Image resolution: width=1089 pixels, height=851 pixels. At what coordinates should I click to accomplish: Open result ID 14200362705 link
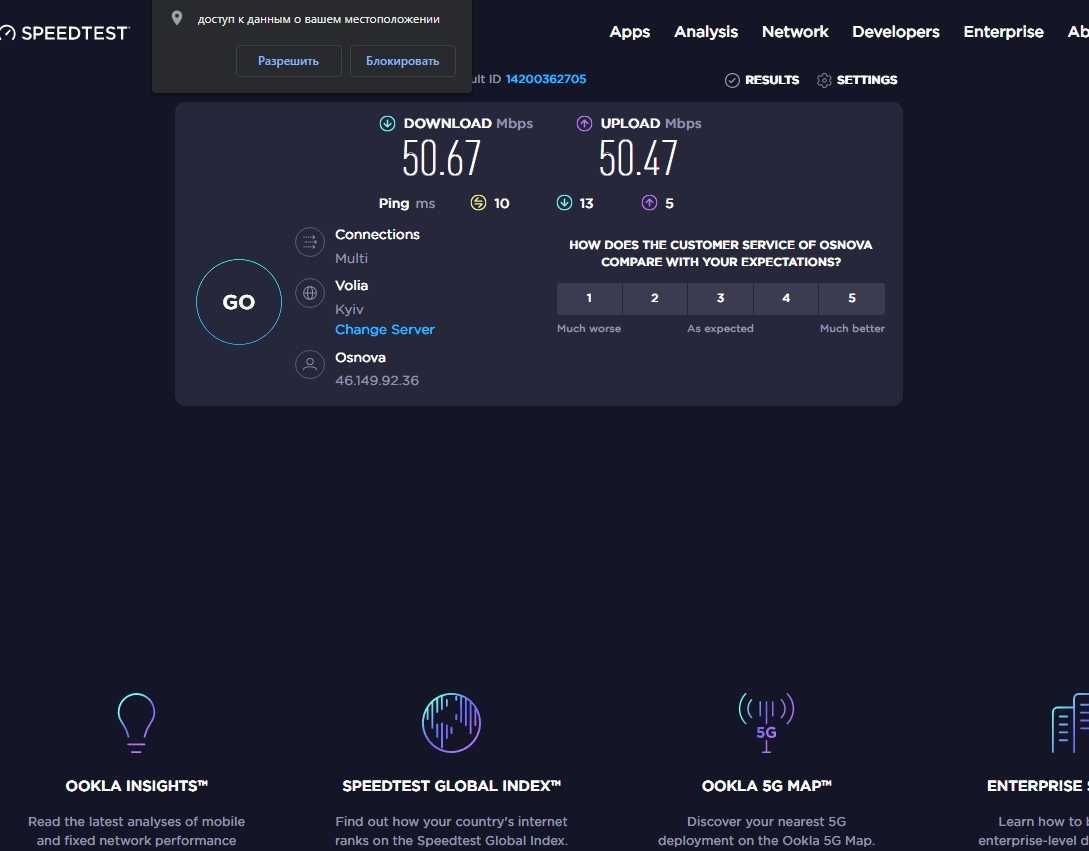(546, 79)
